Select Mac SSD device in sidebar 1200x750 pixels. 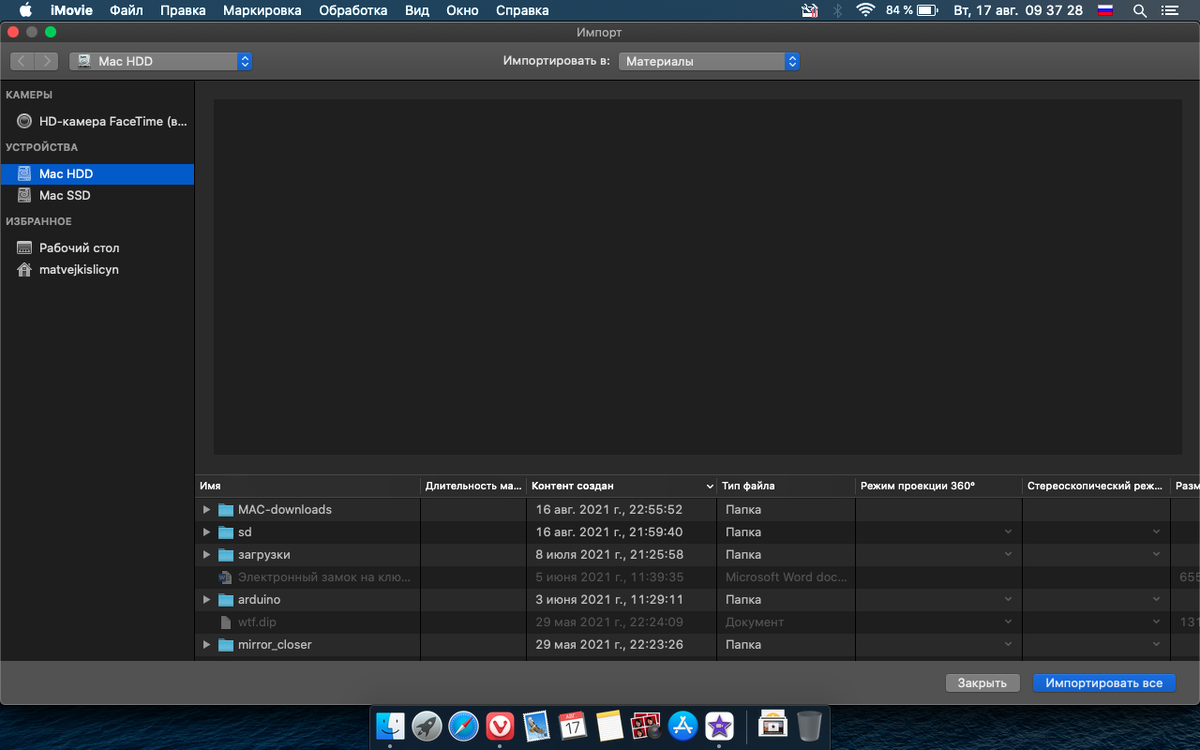coord(97,196)
